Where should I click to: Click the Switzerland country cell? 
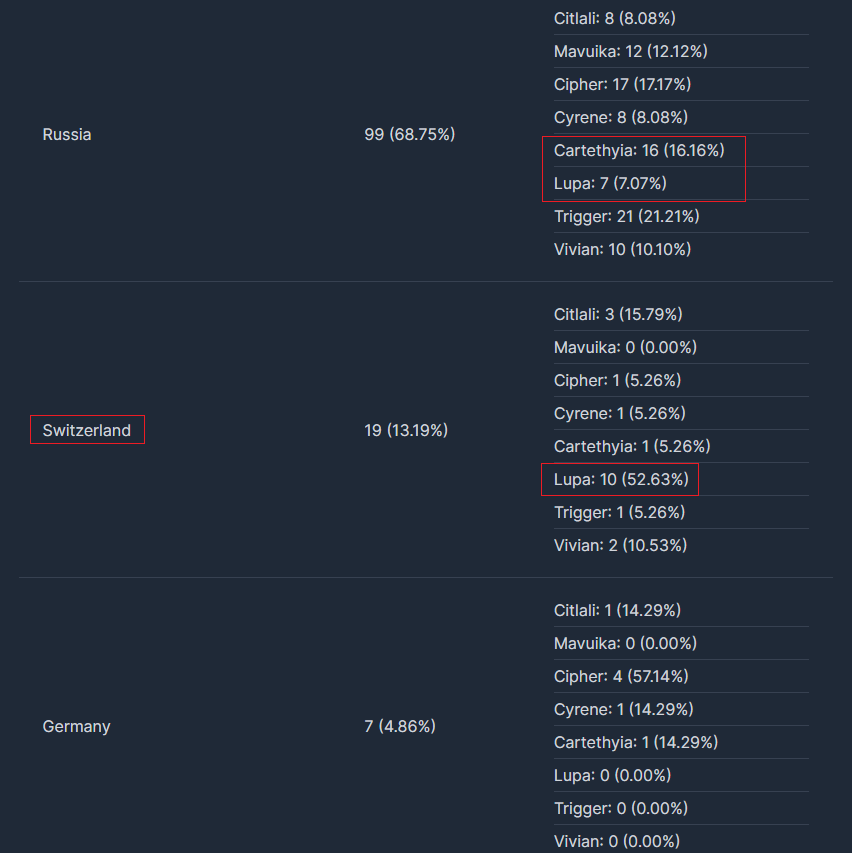click(x=87, y=430)
